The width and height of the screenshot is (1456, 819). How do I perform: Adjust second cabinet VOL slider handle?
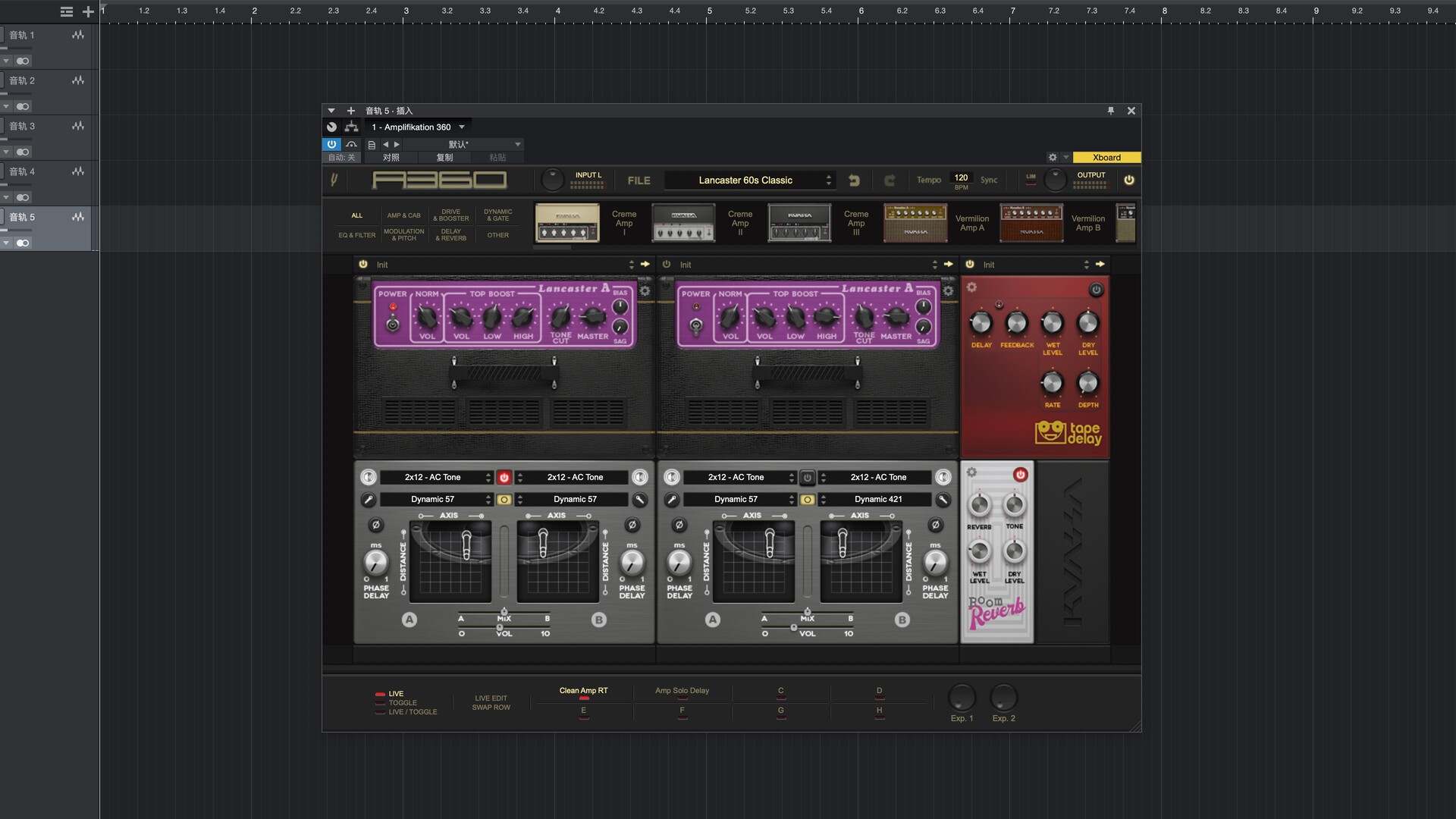tap(794, 627)
